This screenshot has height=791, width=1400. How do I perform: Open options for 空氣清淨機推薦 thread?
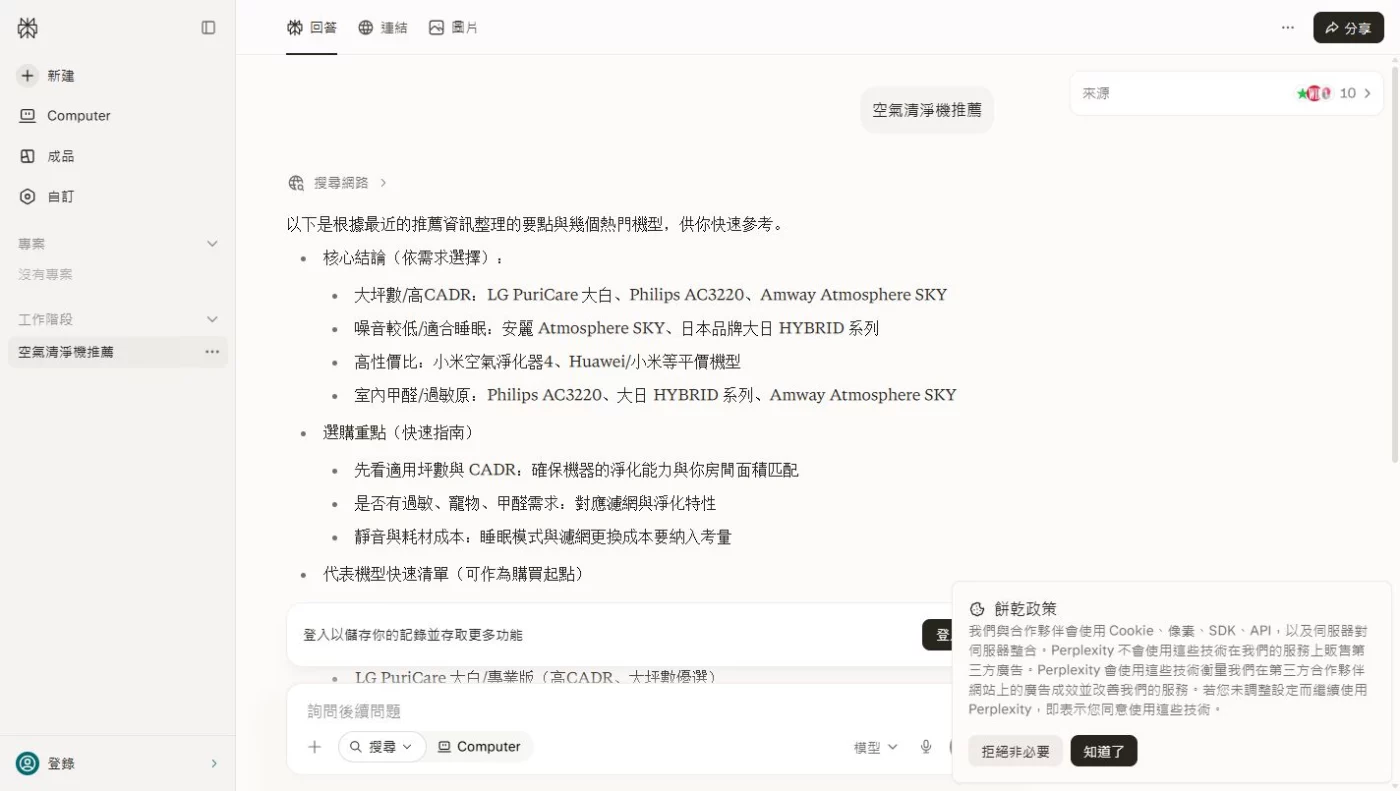212,352
